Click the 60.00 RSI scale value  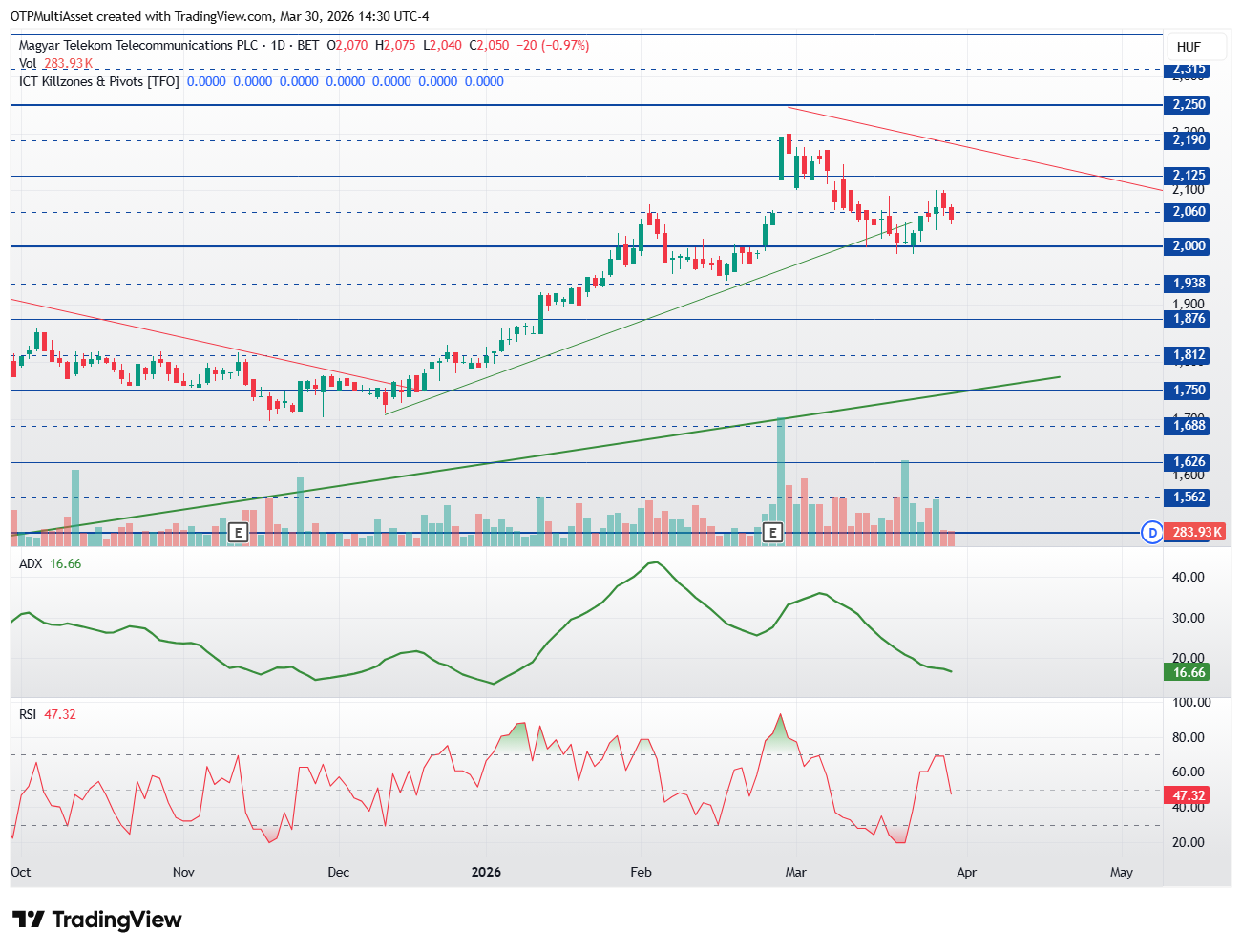[1189, 772]
